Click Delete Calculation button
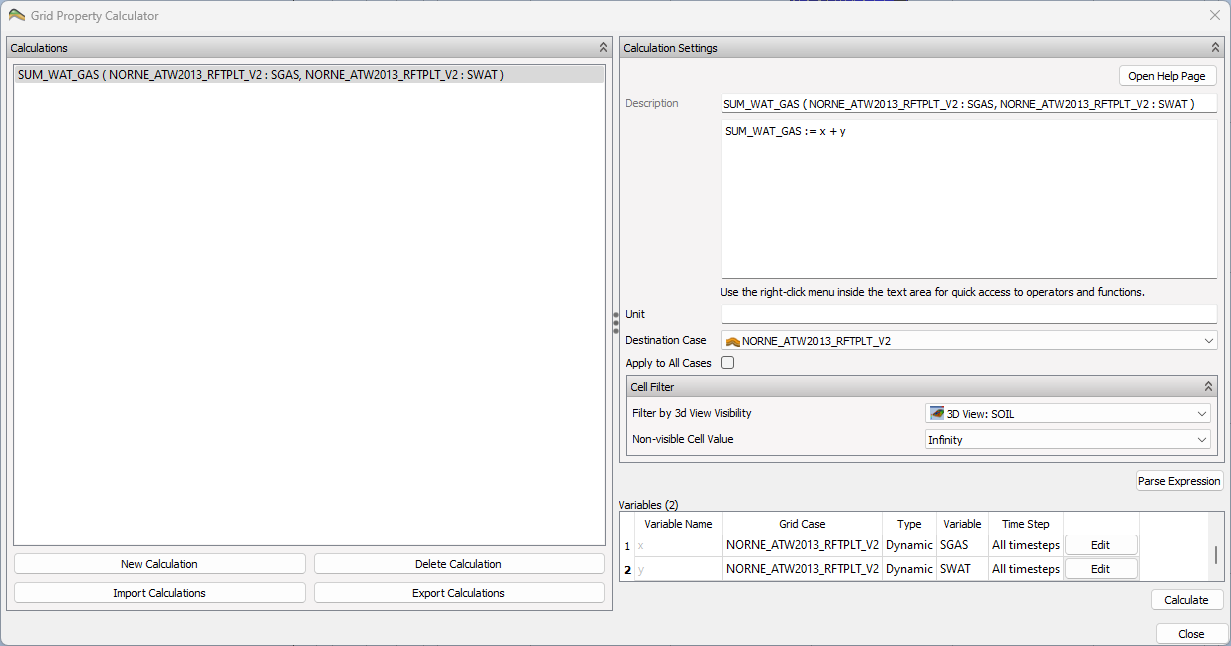Viewport: 1231px width, 646px height. [459, 564]
